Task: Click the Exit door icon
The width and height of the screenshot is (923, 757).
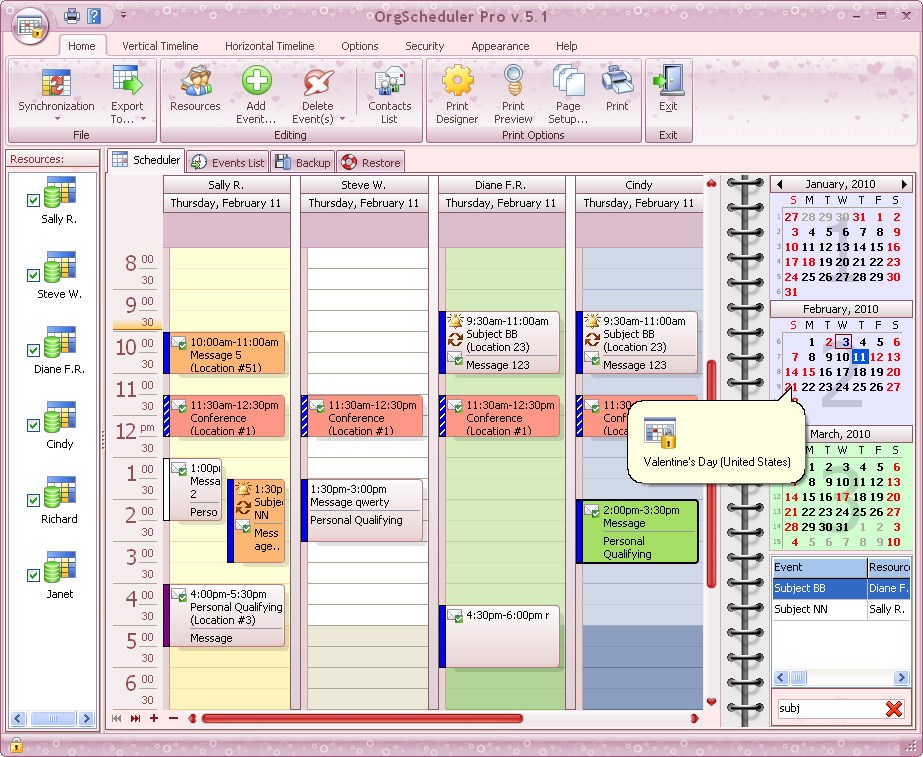Action: click(668, 80)
